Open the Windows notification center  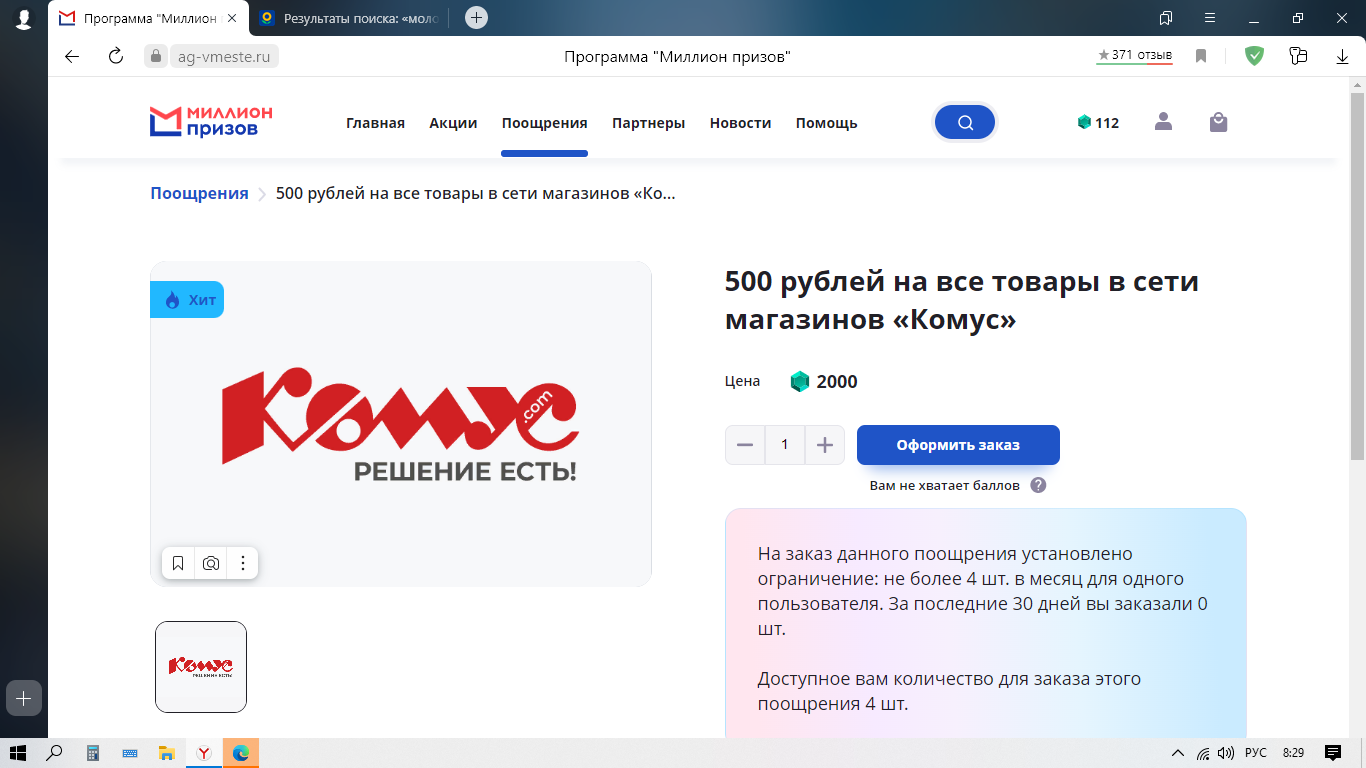pos(1333,753)
